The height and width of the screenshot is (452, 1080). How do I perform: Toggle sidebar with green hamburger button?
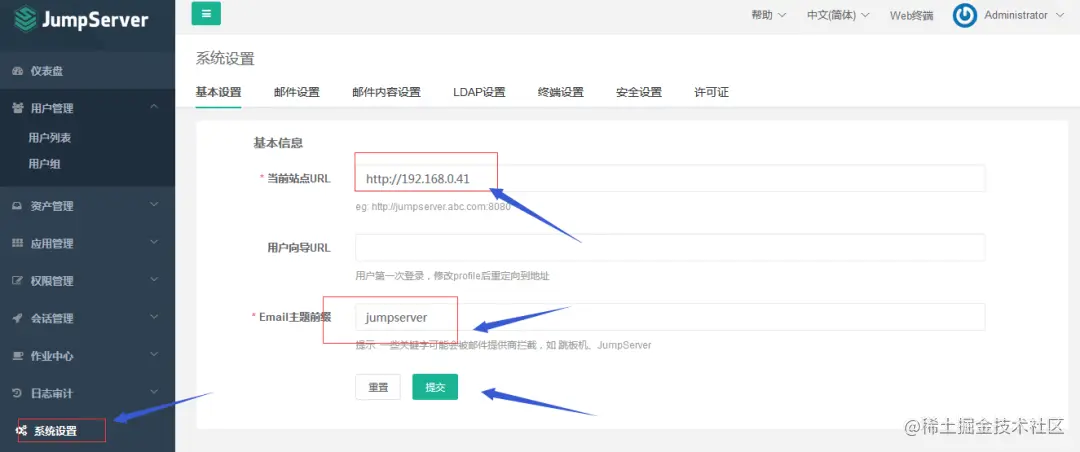coord(206,14)
